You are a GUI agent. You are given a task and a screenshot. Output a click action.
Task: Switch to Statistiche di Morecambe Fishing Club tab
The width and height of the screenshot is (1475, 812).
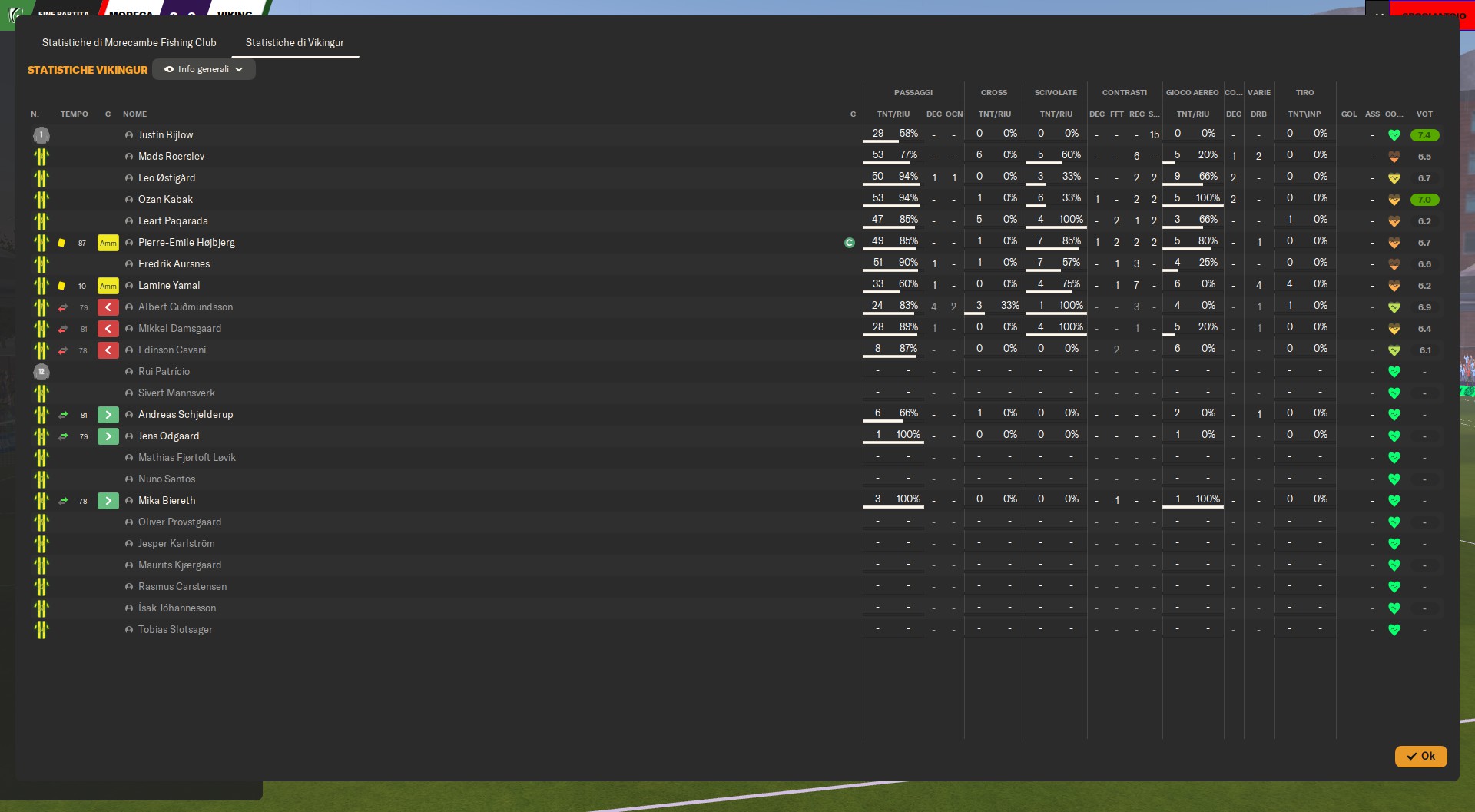(x=129, y=43)
